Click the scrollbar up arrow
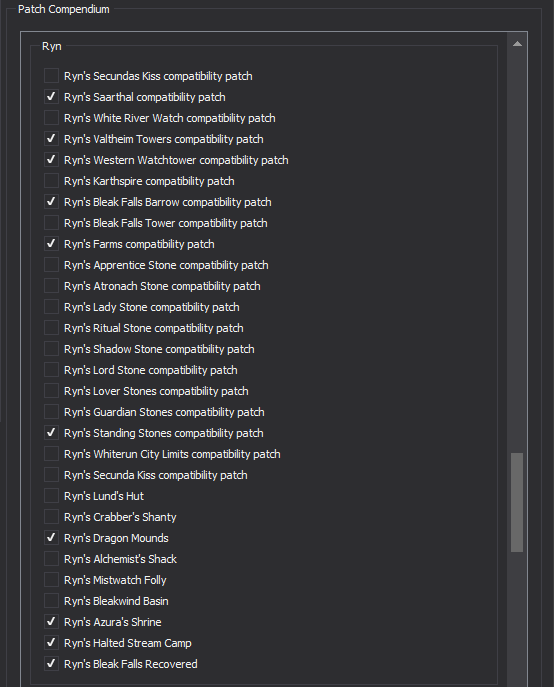Screen dimensions: 554x687 (x=517, y=43)
